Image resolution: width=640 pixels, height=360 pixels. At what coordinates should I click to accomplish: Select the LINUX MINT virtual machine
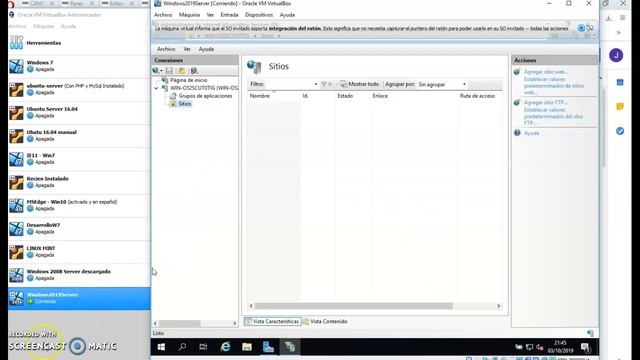click(x=79, y=252)
